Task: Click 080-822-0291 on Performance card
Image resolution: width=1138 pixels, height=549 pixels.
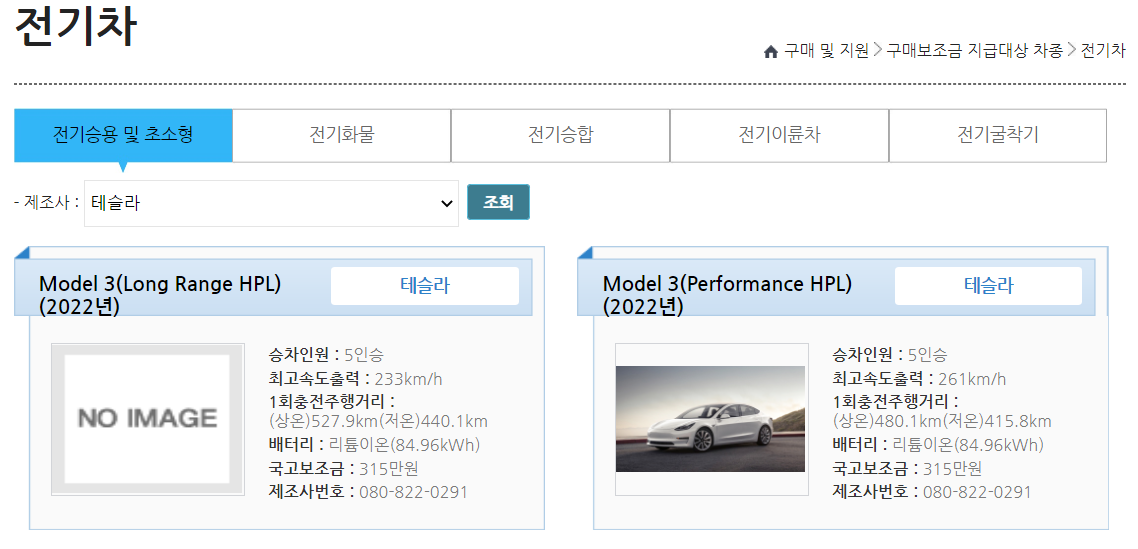Action: [x=978, y=492]
